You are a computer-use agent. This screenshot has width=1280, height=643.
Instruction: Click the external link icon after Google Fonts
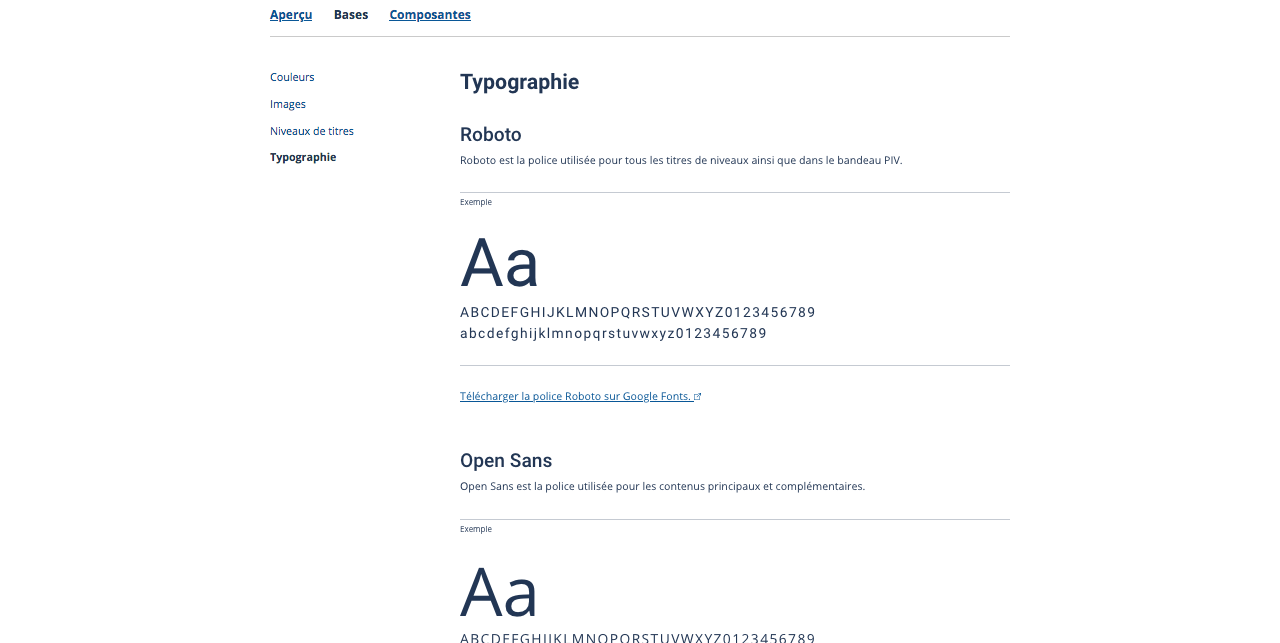(x=698, y=397)
